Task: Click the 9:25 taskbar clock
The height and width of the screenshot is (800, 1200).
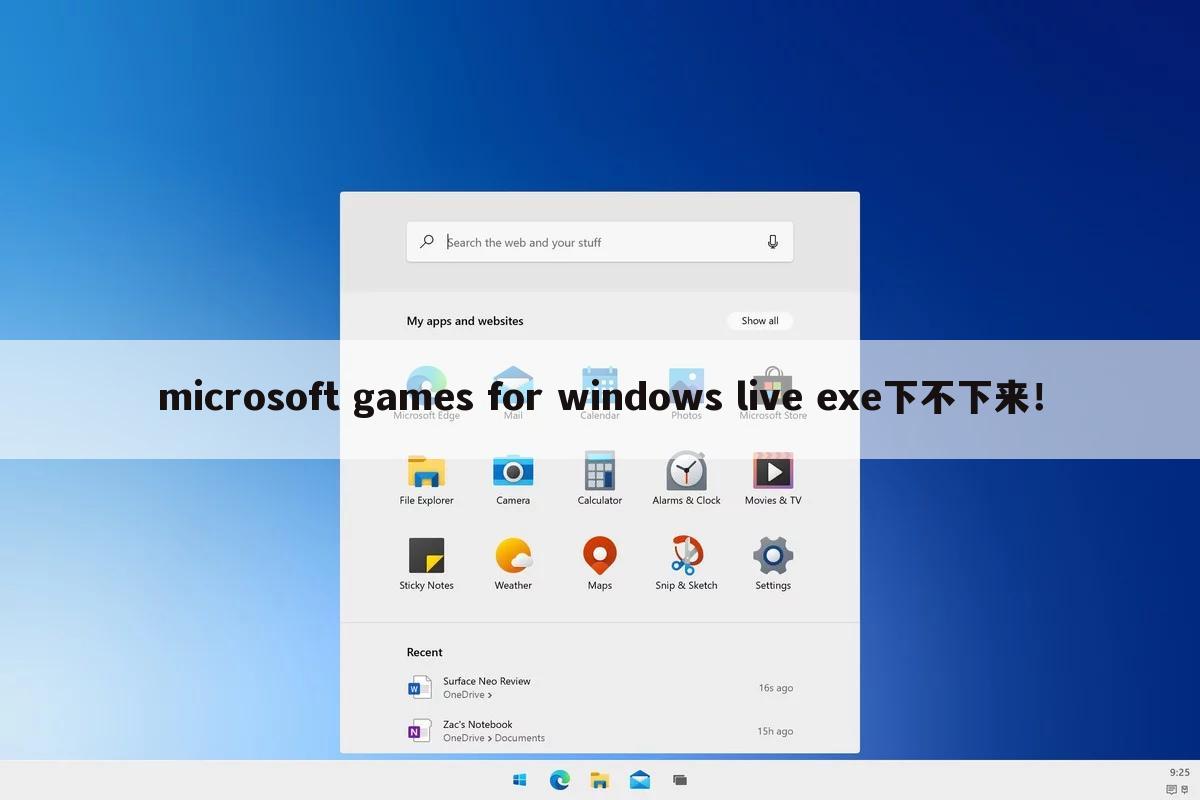Action: pos(1180,772)
